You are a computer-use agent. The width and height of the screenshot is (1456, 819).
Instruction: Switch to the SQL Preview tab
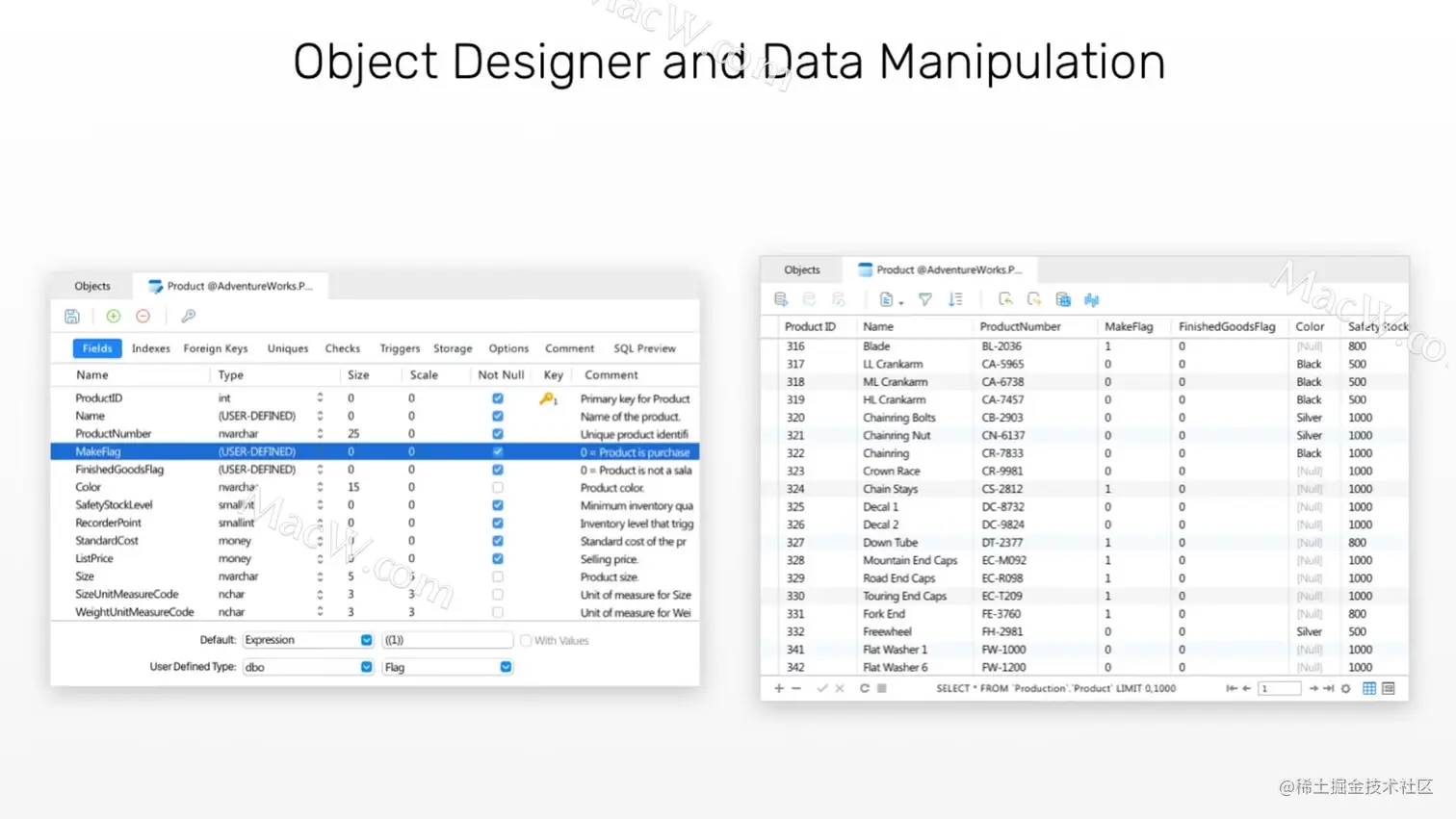click(x=644, y=348)
